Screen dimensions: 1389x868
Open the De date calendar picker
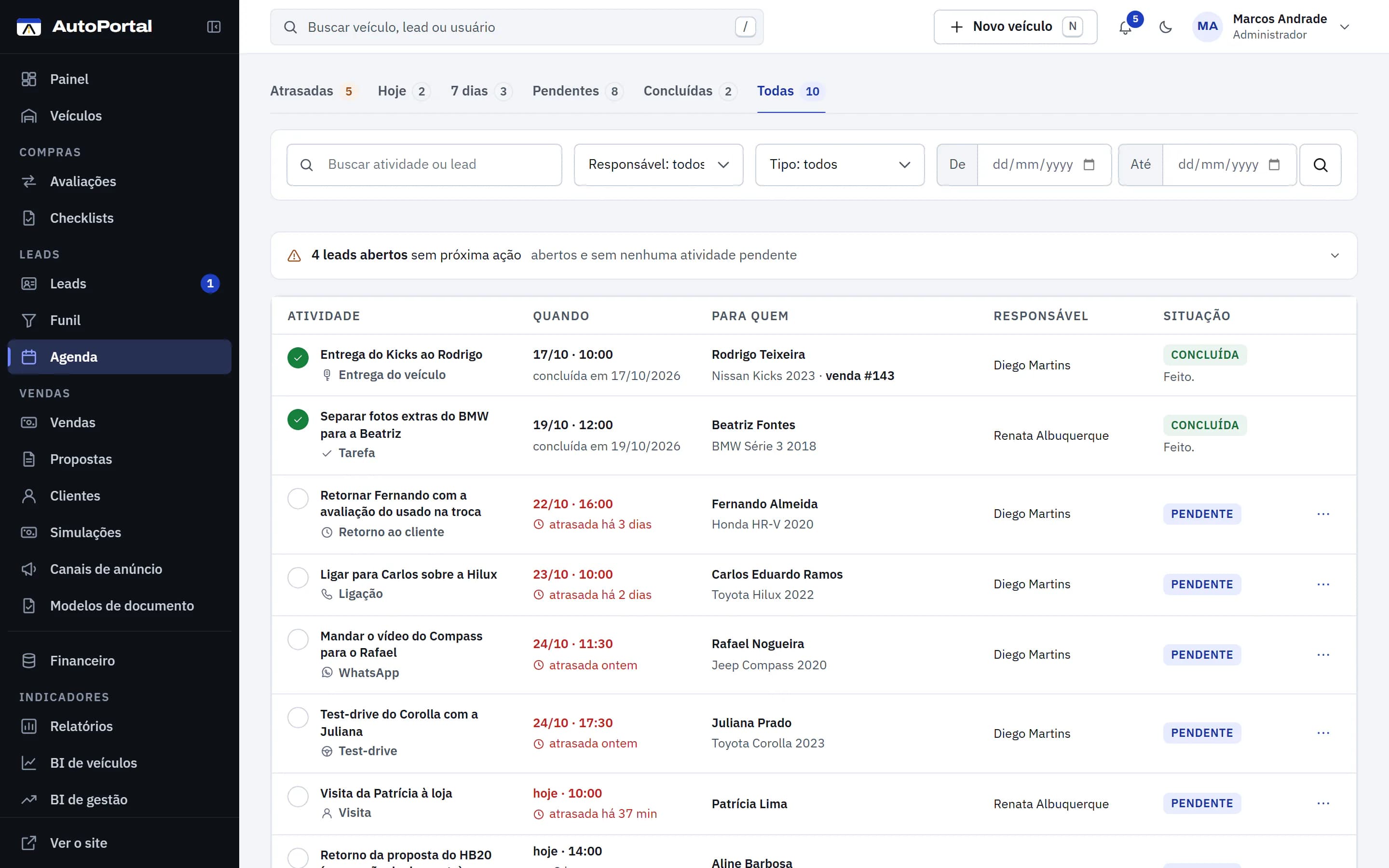click(x=1089, y=165)
